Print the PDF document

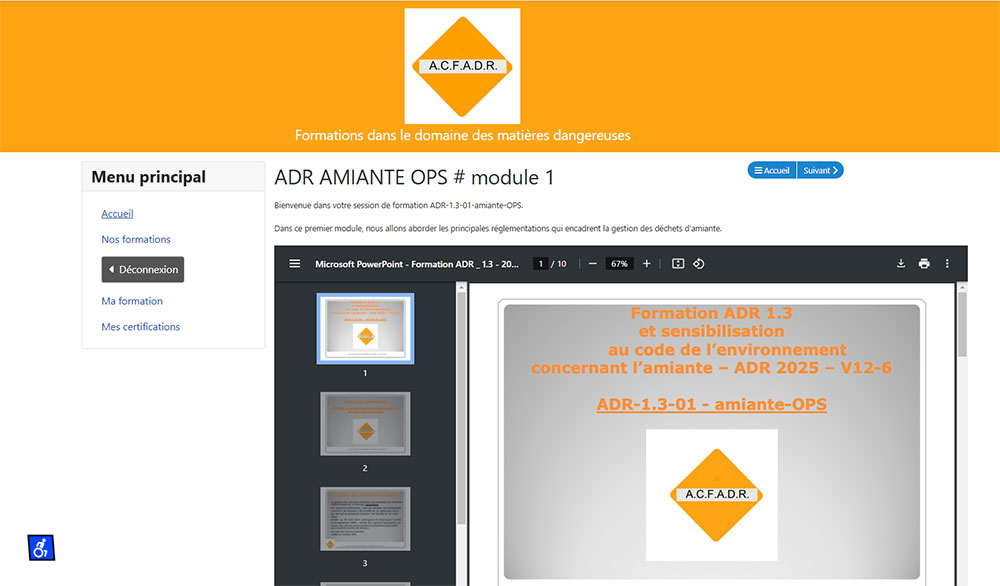924,263
